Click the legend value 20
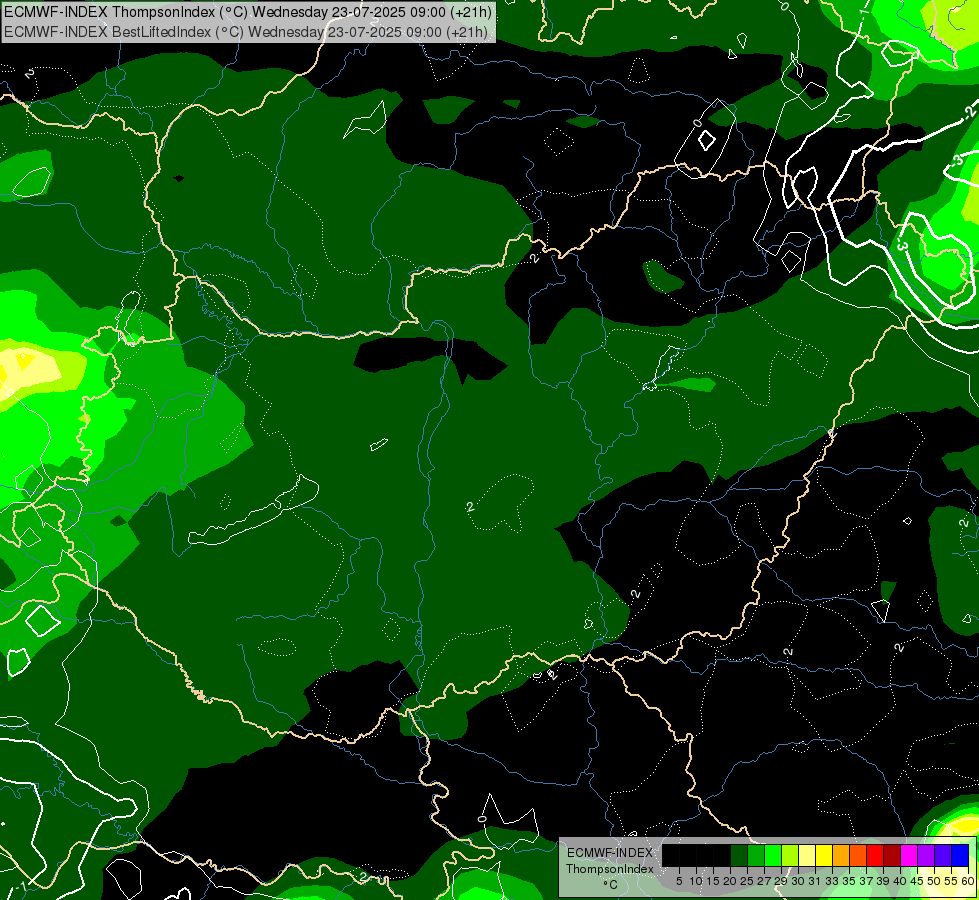The image size is (979, 900). (x=730, y=881)
